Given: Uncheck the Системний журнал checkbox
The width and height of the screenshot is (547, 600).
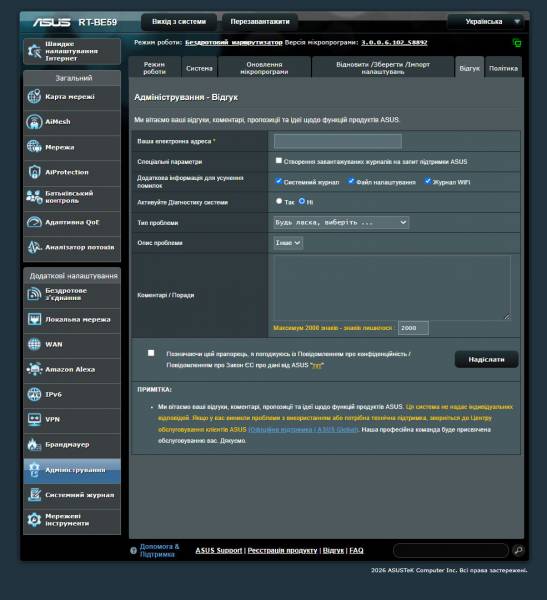Looking at the screenshot, I should (x=279, y=181).
